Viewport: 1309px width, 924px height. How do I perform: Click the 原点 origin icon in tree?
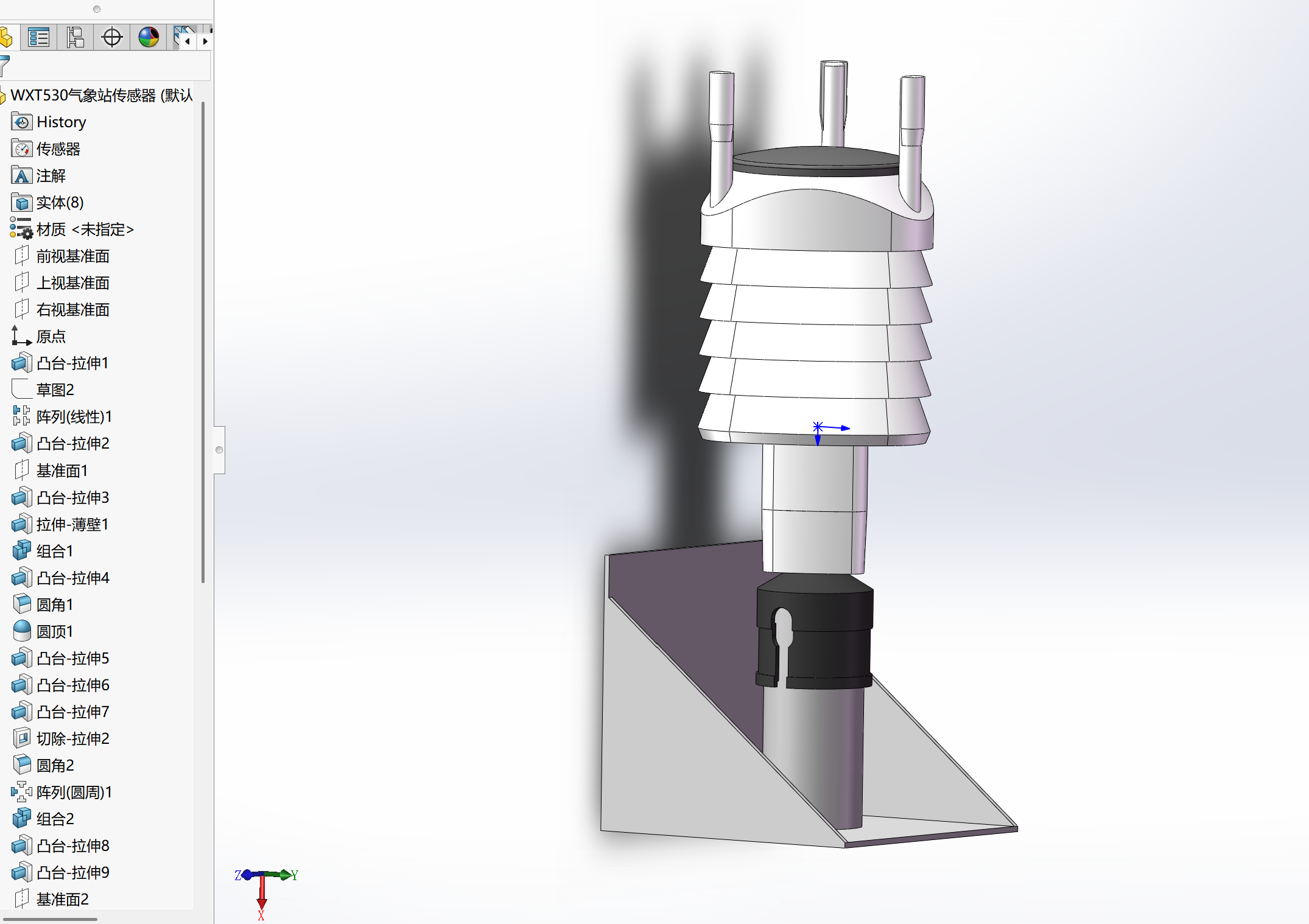click(21, 336)
